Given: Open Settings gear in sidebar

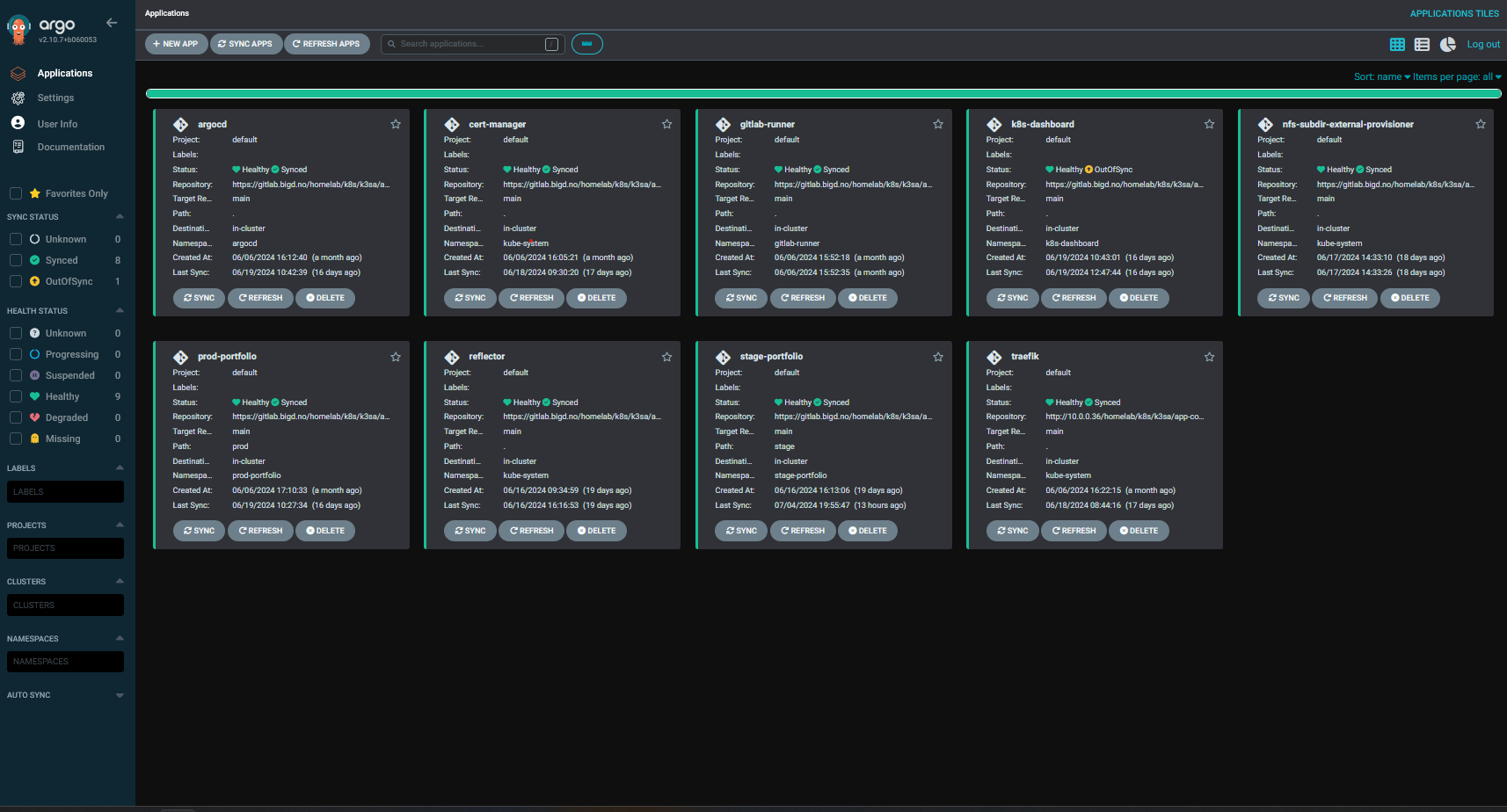Looking at the screenshot, I should (x=18, y=98).
